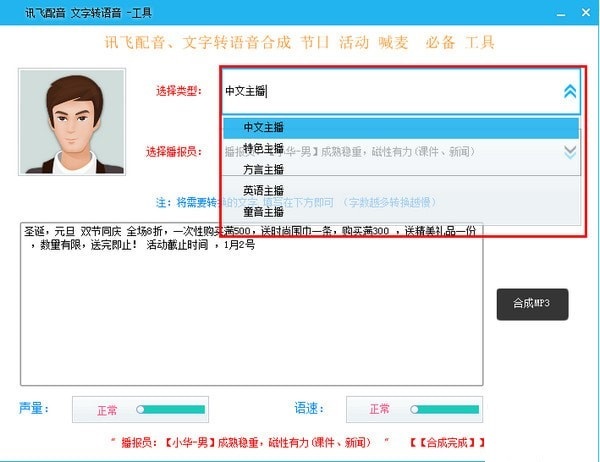This screenshot has width=600, height=462.
Task: Pick 方言主播 from the type list
Action: coord(401,169)
